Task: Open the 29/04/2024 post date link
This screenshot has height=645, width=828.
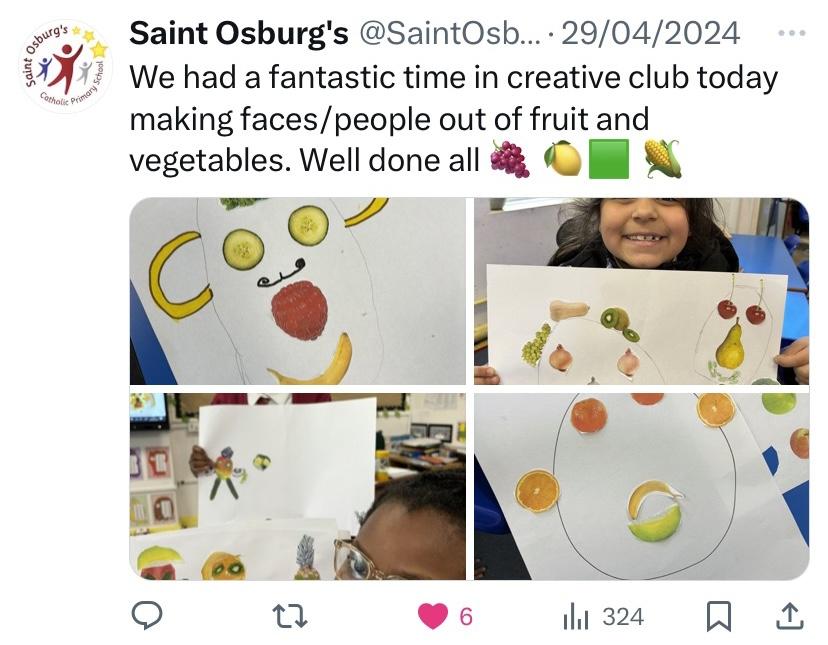Action: (650, 33)
